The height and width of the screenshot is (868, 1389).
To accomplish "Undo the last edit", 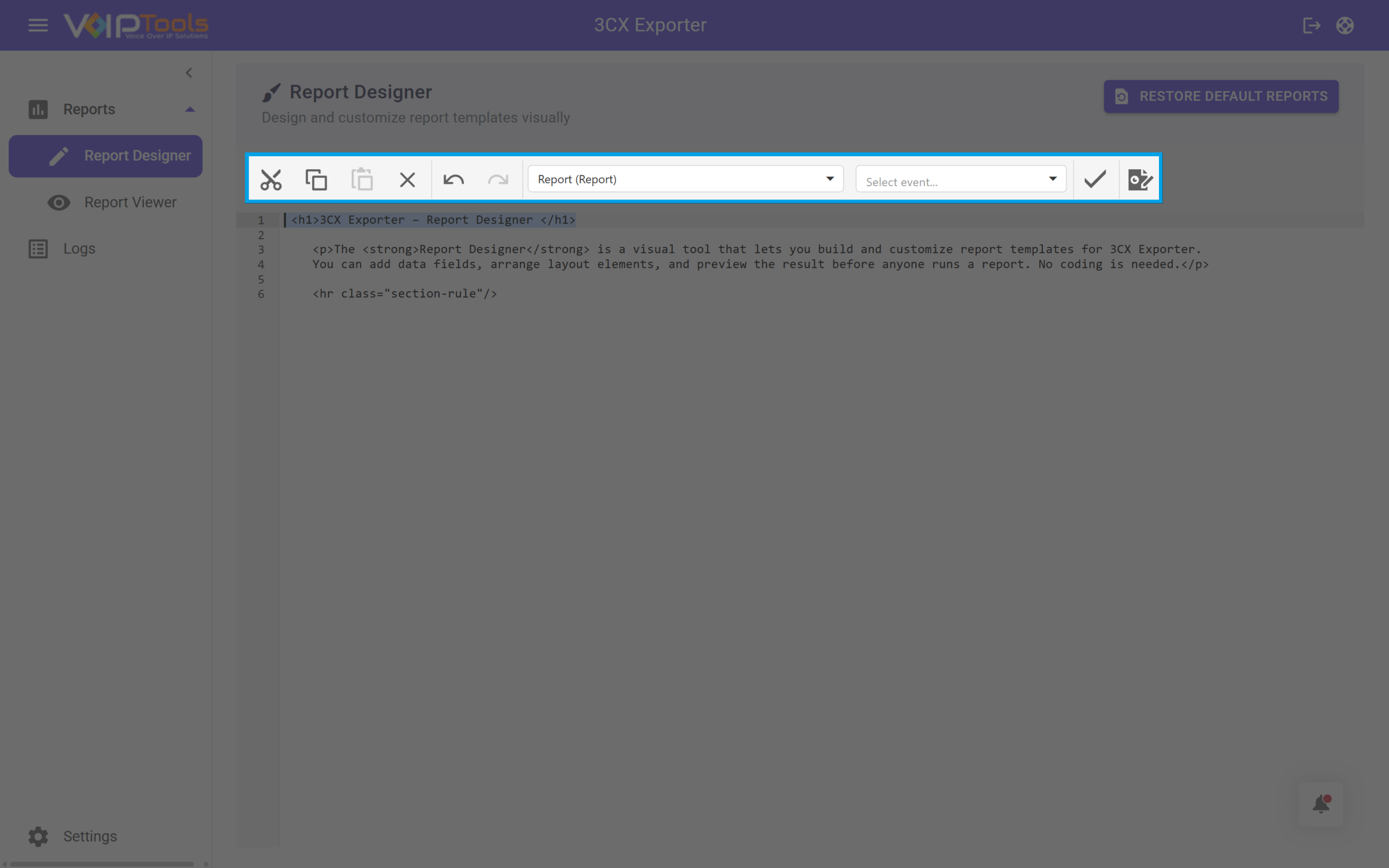I will [x=454, y=180].
